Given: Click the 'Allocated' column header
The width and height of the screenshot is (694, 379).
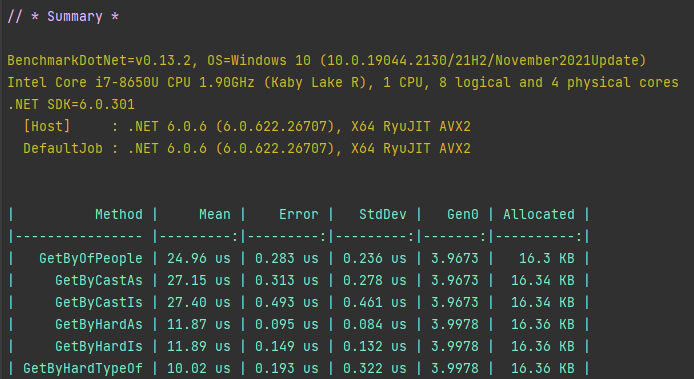Looking at the screenshot, I should pos(539,214).
